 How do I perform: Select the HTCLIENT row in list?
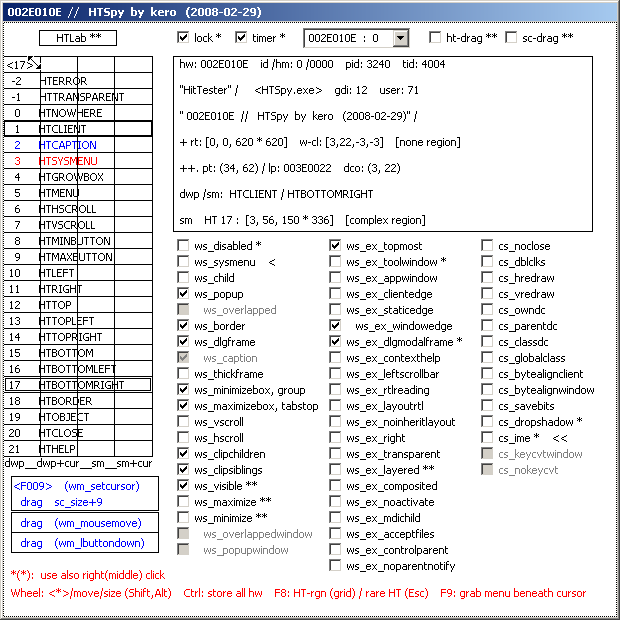pyautogui.click(x=78, y=129)
